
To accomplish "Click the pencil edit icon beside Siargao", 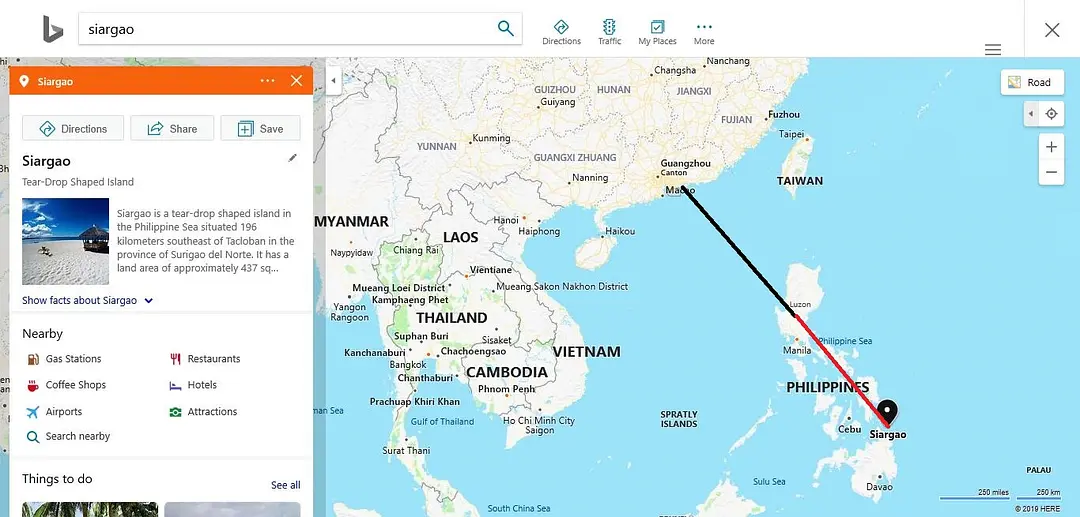I will click(293, 158).
